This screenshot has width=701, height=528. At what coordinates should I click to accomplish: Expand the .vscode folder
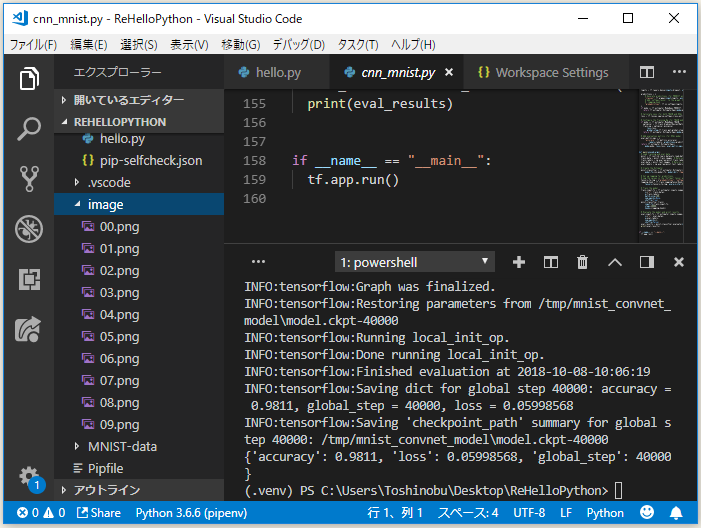point(139,182)
